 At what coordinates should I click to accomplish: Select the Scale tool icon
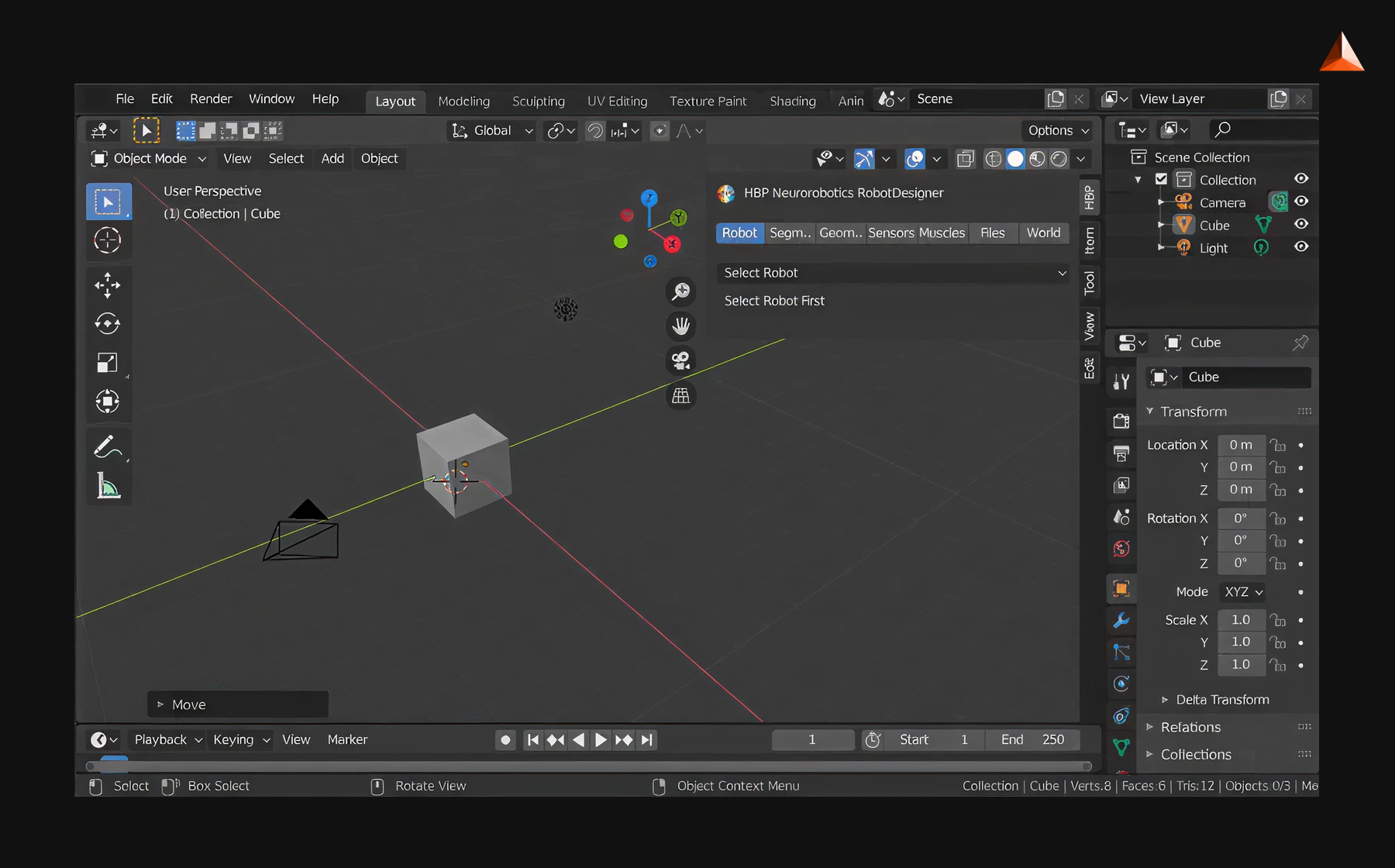coord(108,363)
